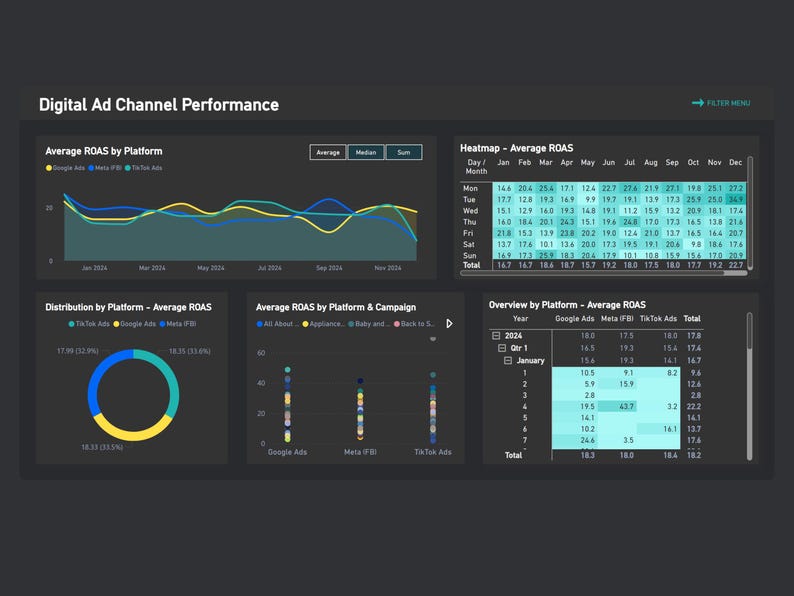Collapse the Qtr 1 row
Screen dimensions: 794x596
tap(502, 348)
